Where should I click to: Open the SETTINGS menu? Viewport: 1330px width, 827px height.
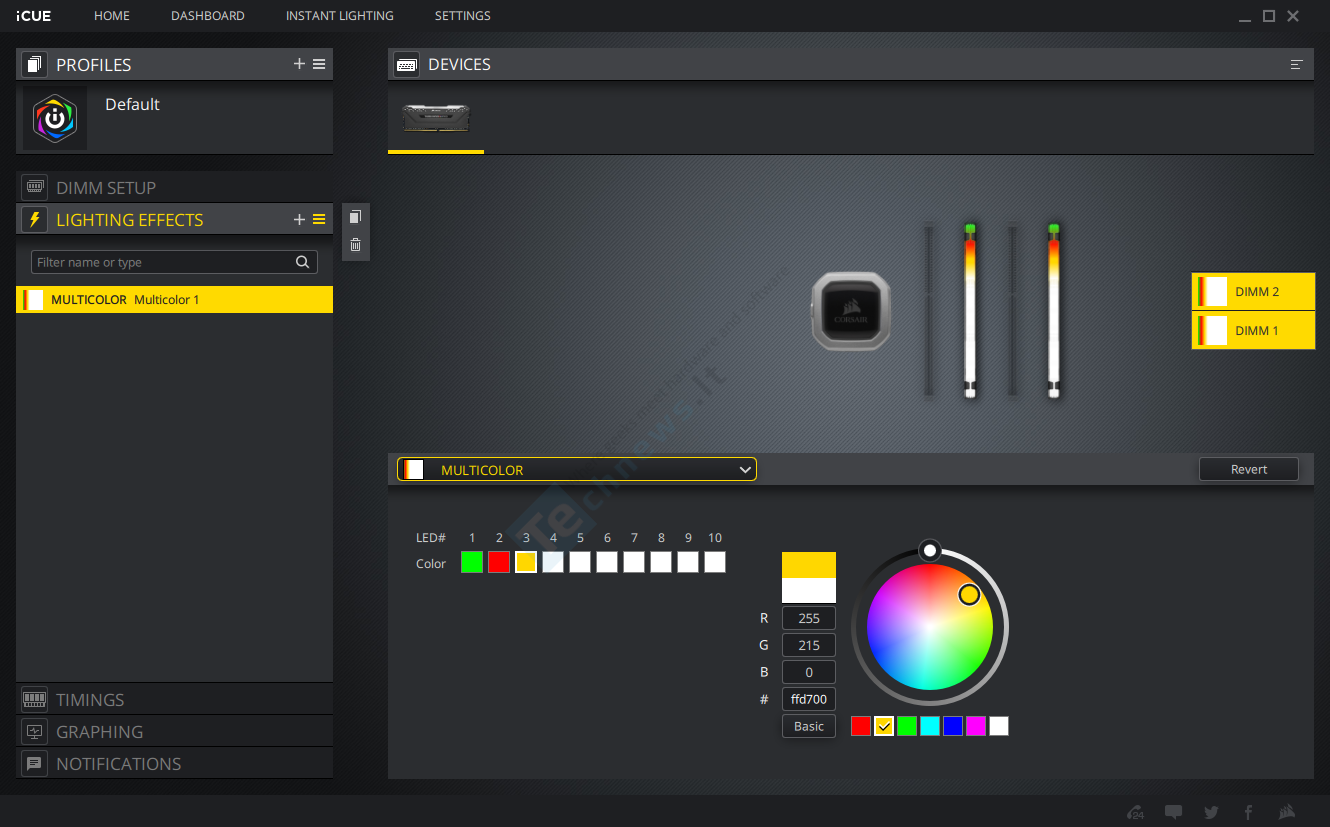click(463, 16)
